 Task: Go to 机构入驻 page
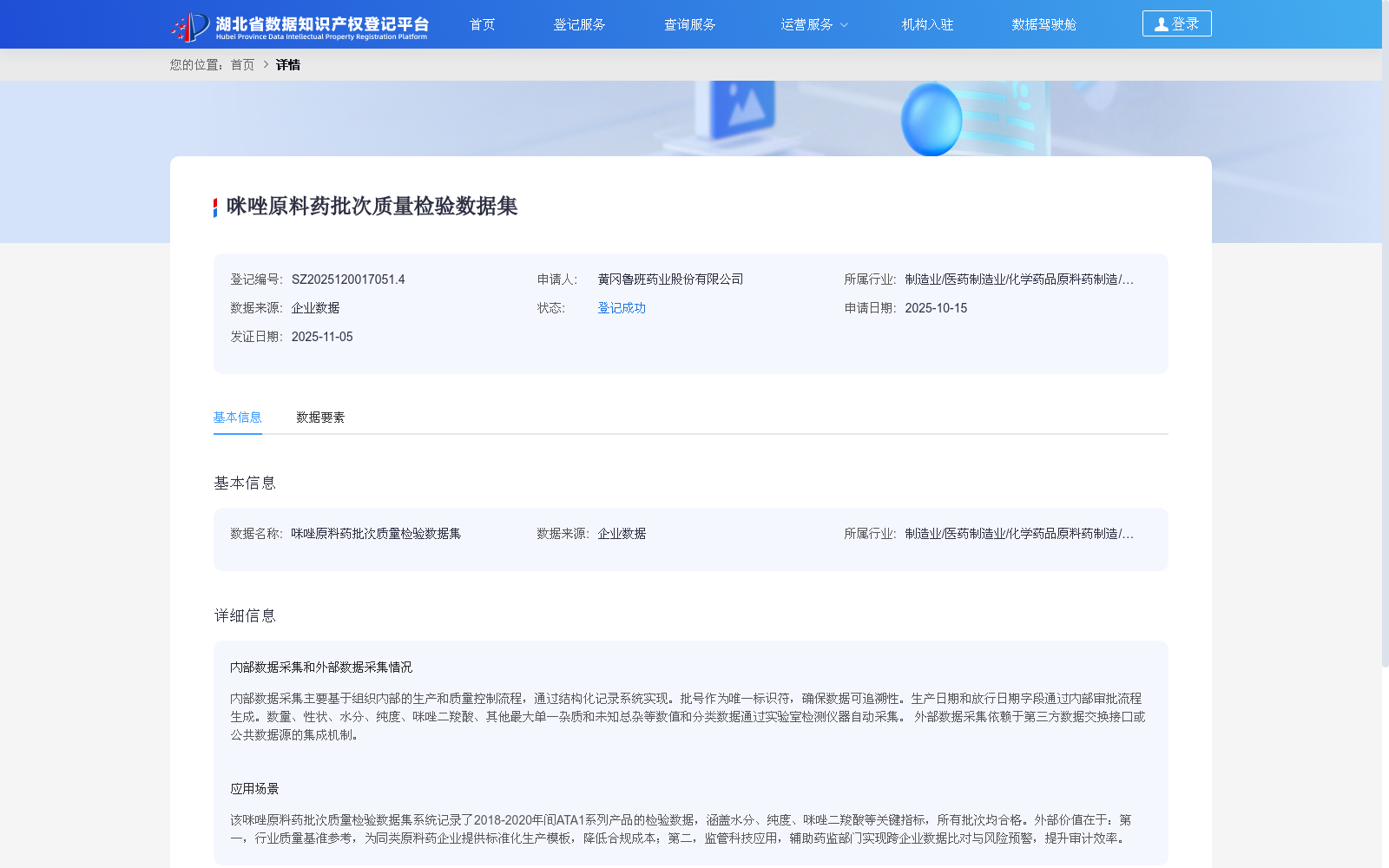click(927, 24)
